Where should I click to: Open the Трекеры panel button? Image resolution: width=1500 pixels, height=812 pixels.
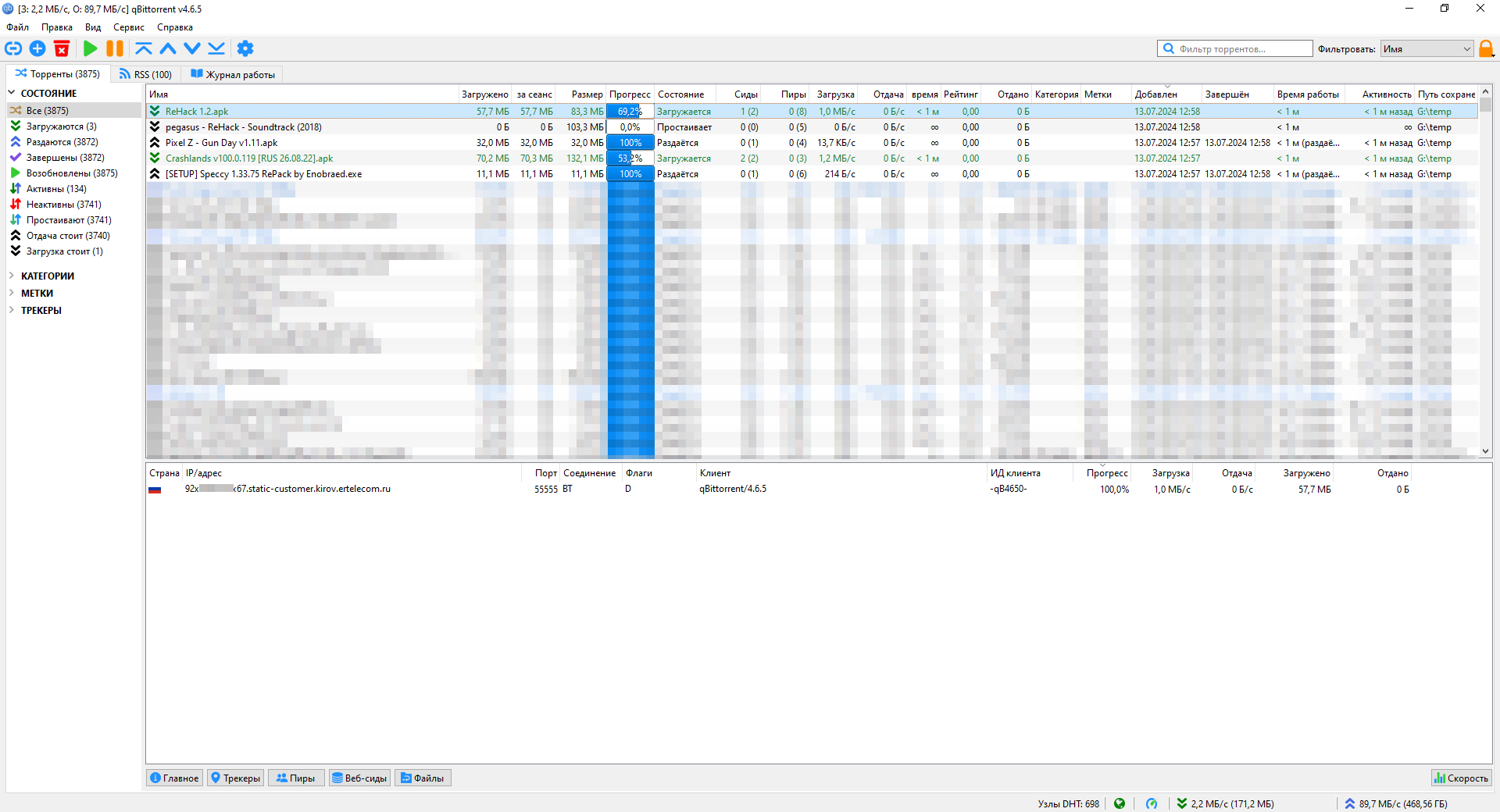point(235,778)
